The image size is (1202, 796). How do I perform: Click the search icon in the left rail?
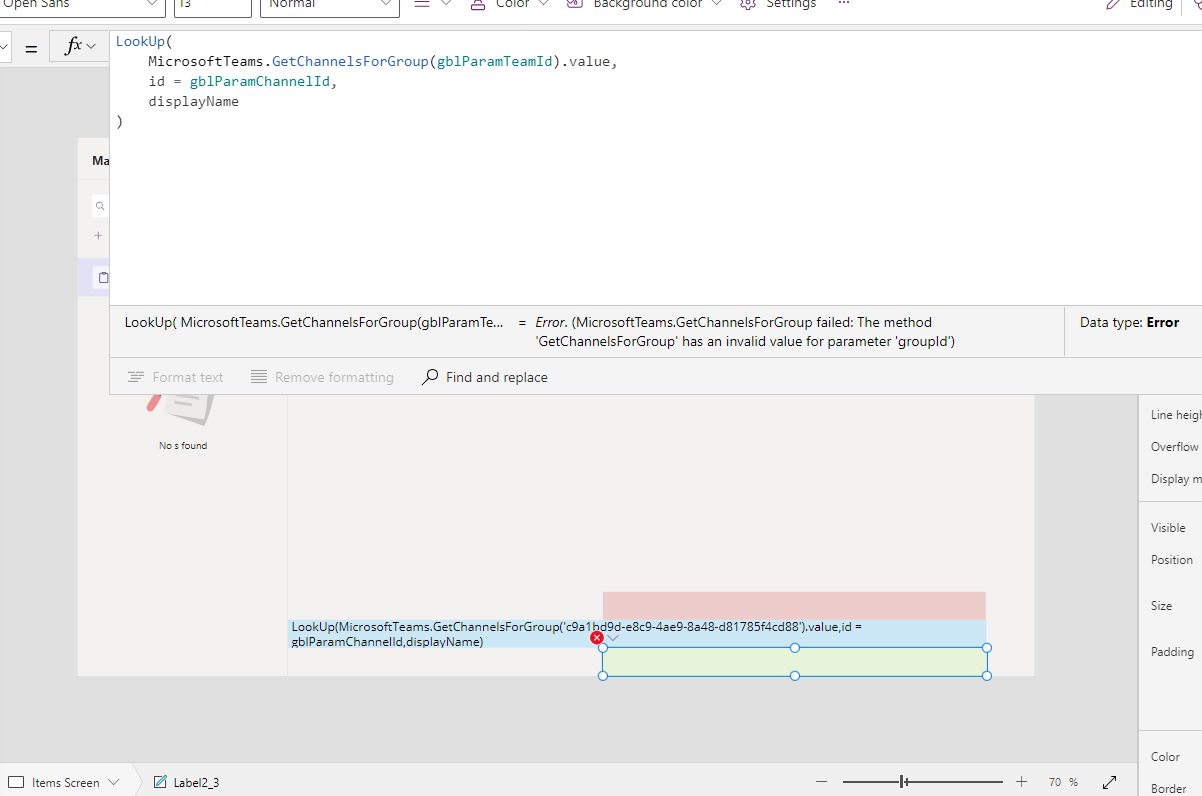click(99, 205)
